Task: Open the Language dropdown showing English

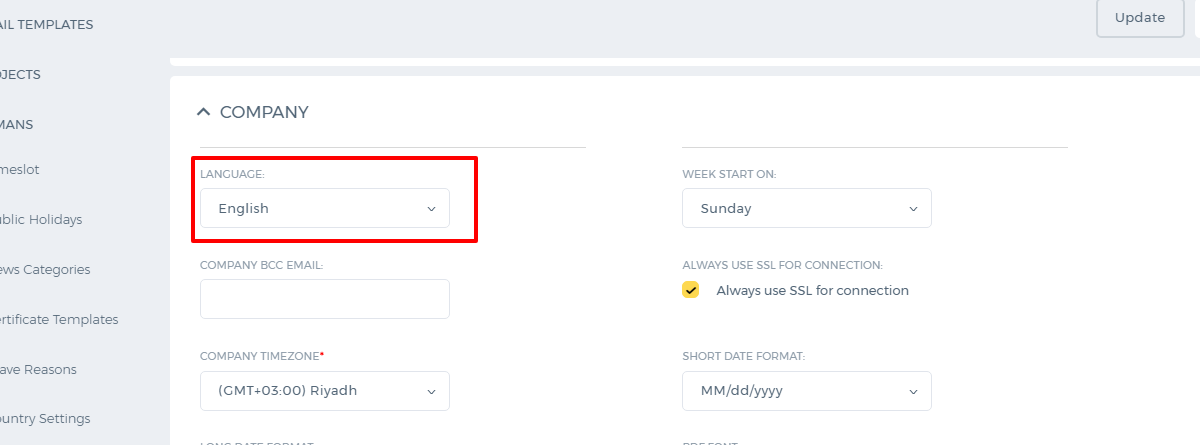Action: click(325, 208)
